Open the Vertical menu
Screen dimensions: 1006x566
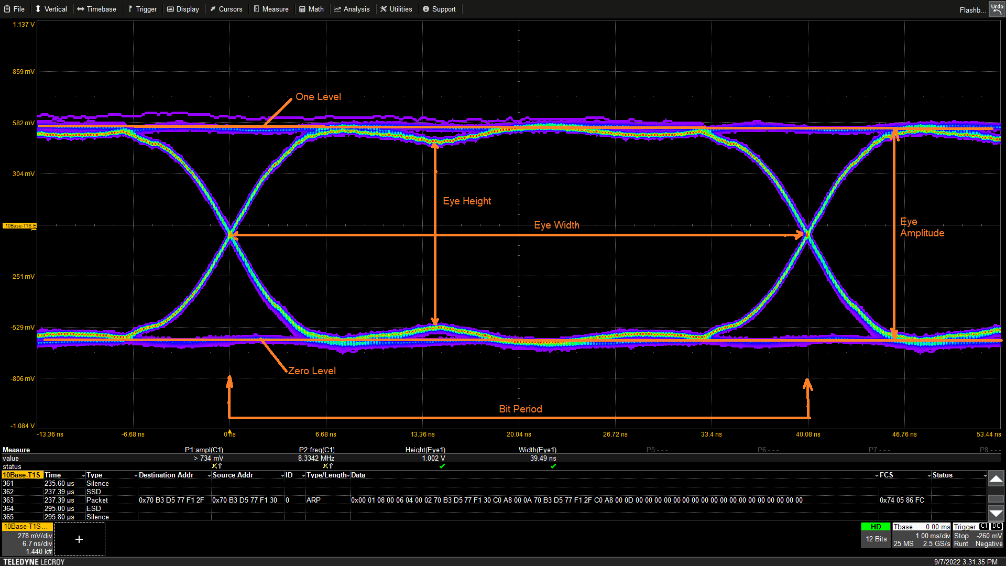coord(52,9)
